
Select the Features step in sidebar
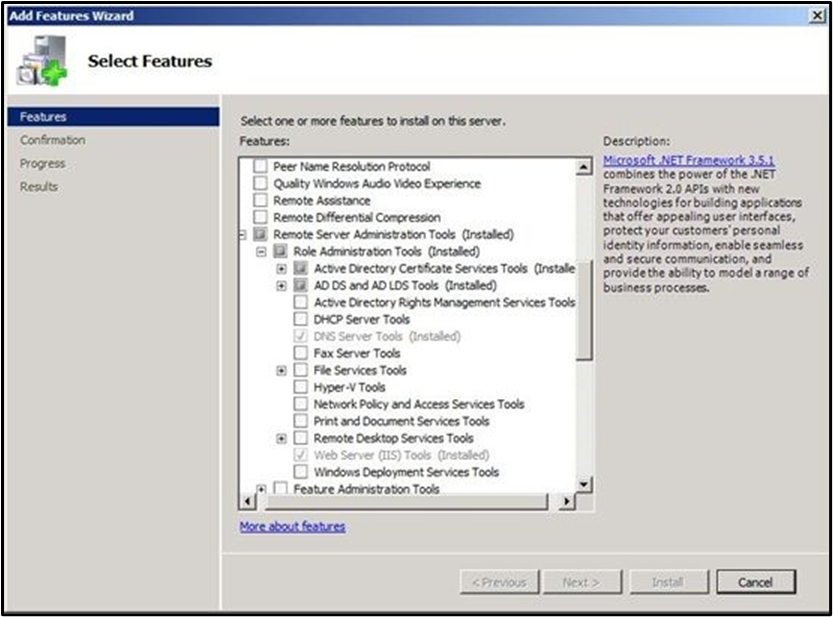[43, 117]
